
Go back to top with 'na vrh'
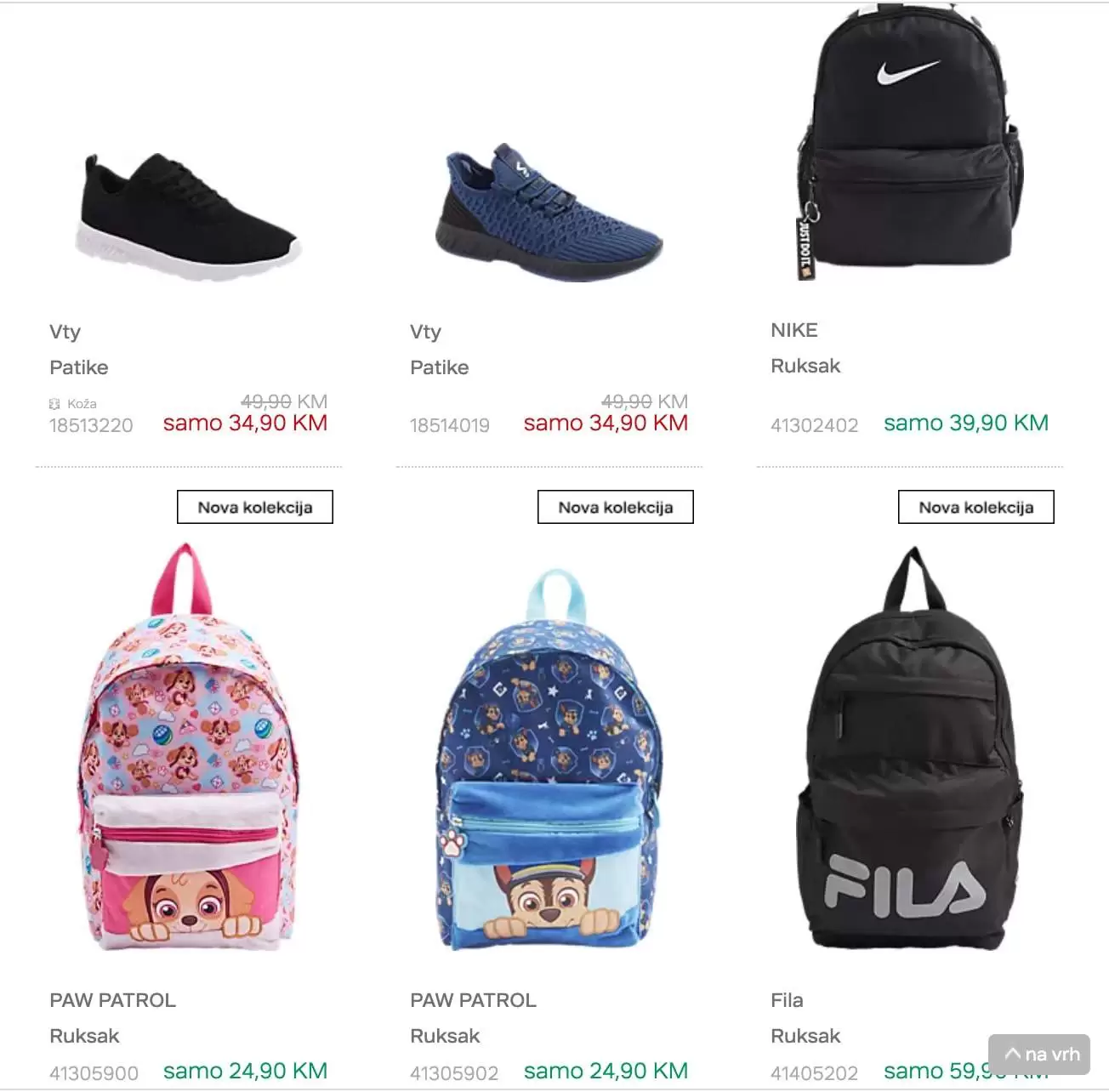tap(1039, 1055)
